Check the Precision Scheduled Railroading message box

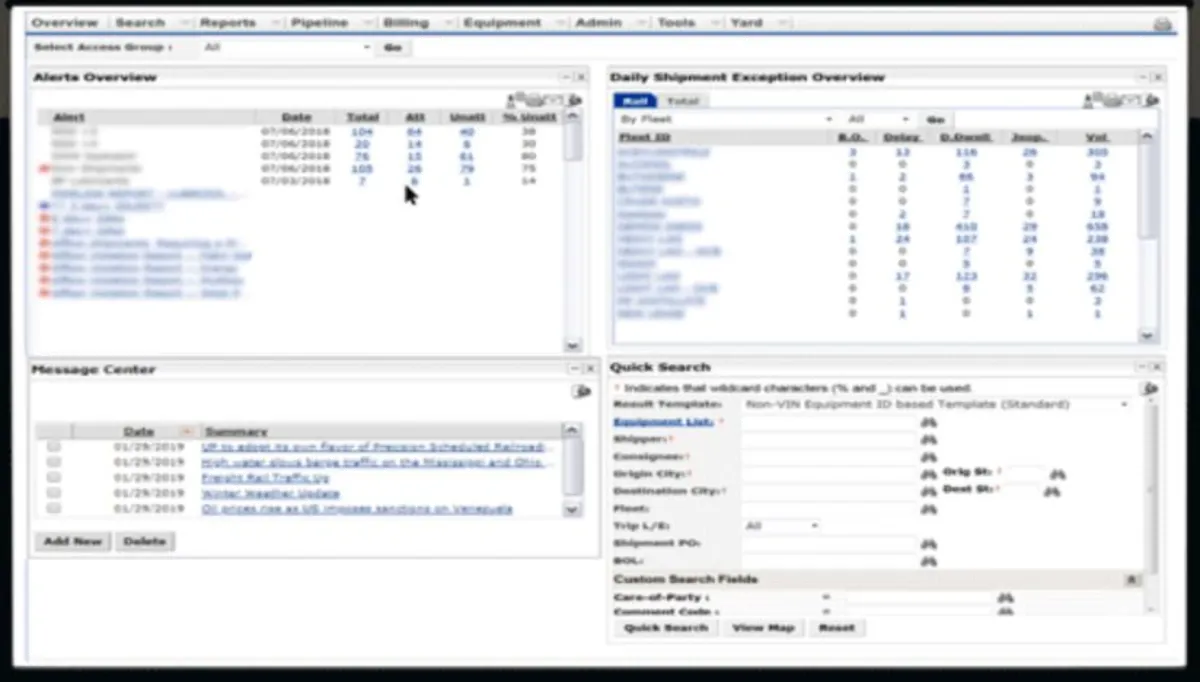click(x=53, y=447)
